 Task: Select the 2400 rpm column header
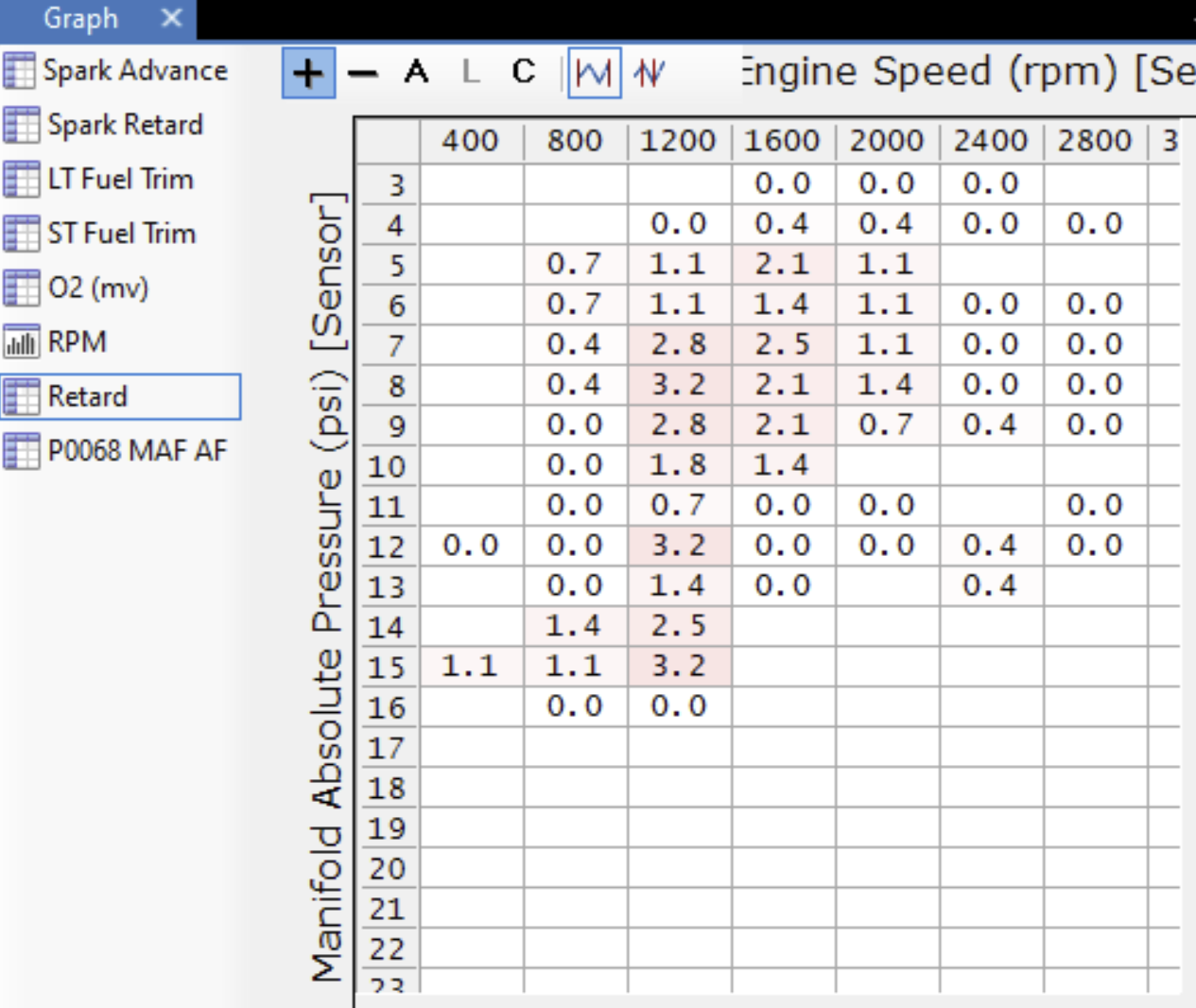[991, 141]
